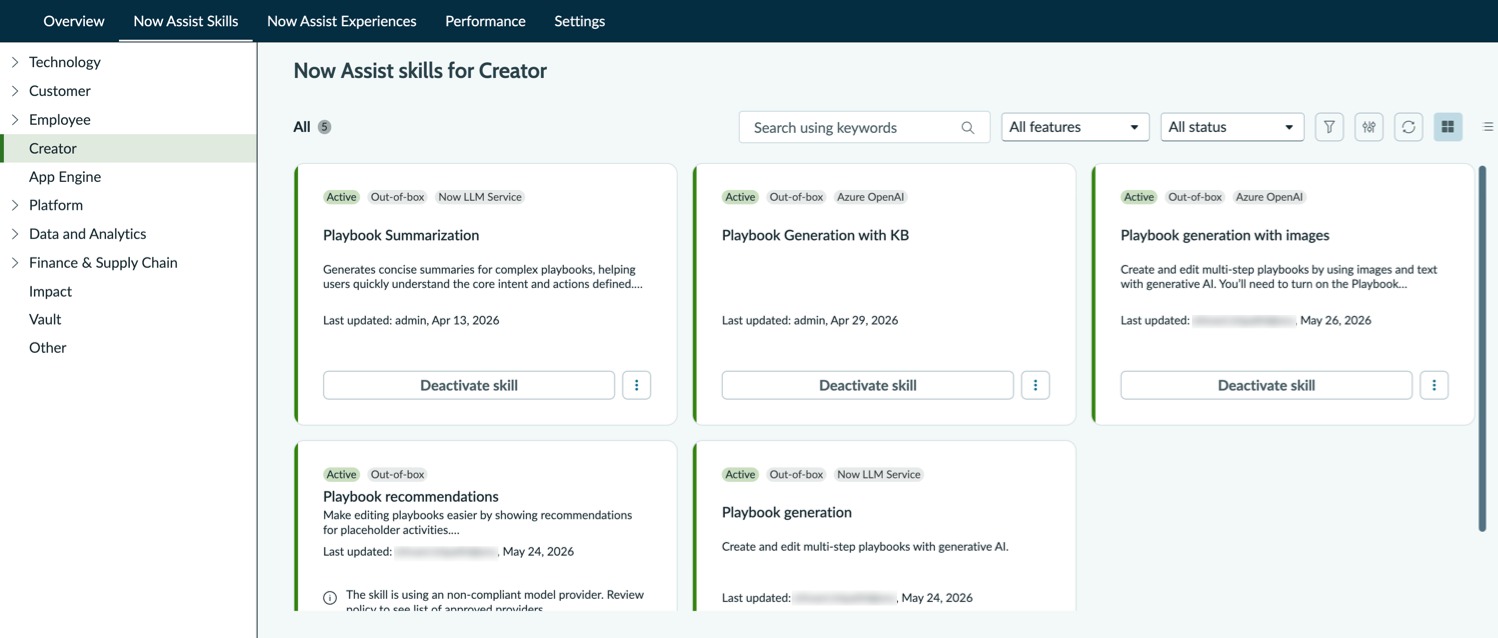Screen dimensions: 1498x638
Task: Switch to the Performance tab
Action: pos(485,21)
